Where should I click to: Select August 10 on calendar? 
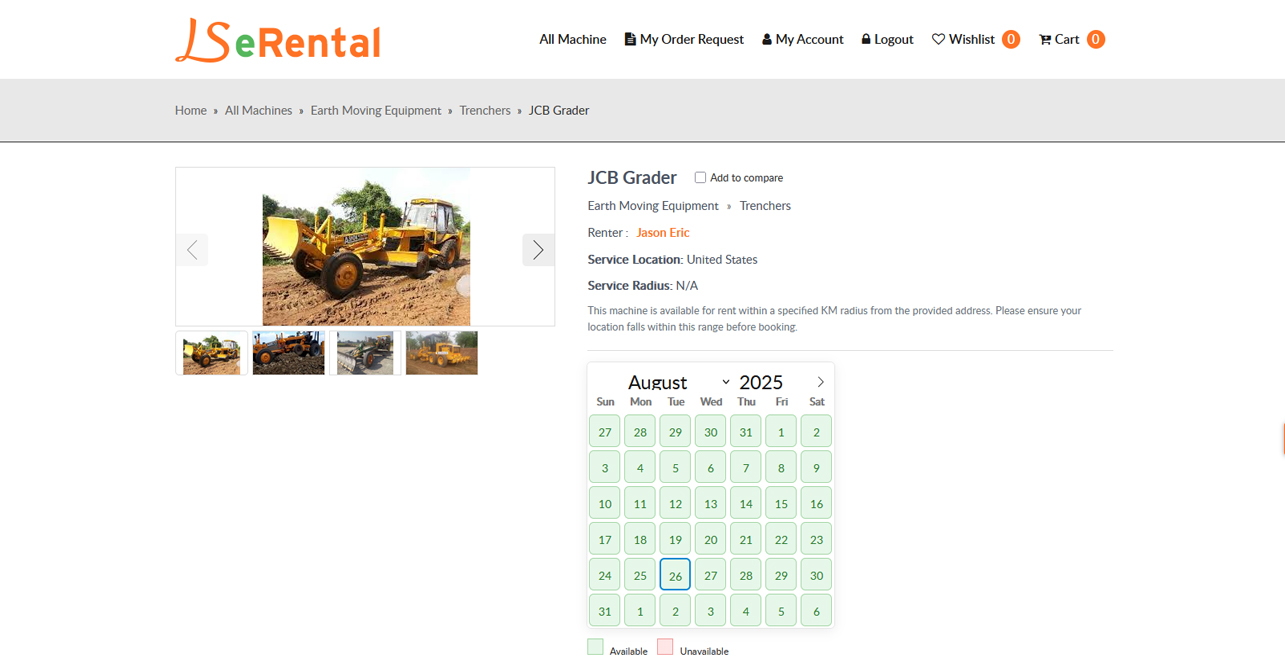(x=604, y=503)
